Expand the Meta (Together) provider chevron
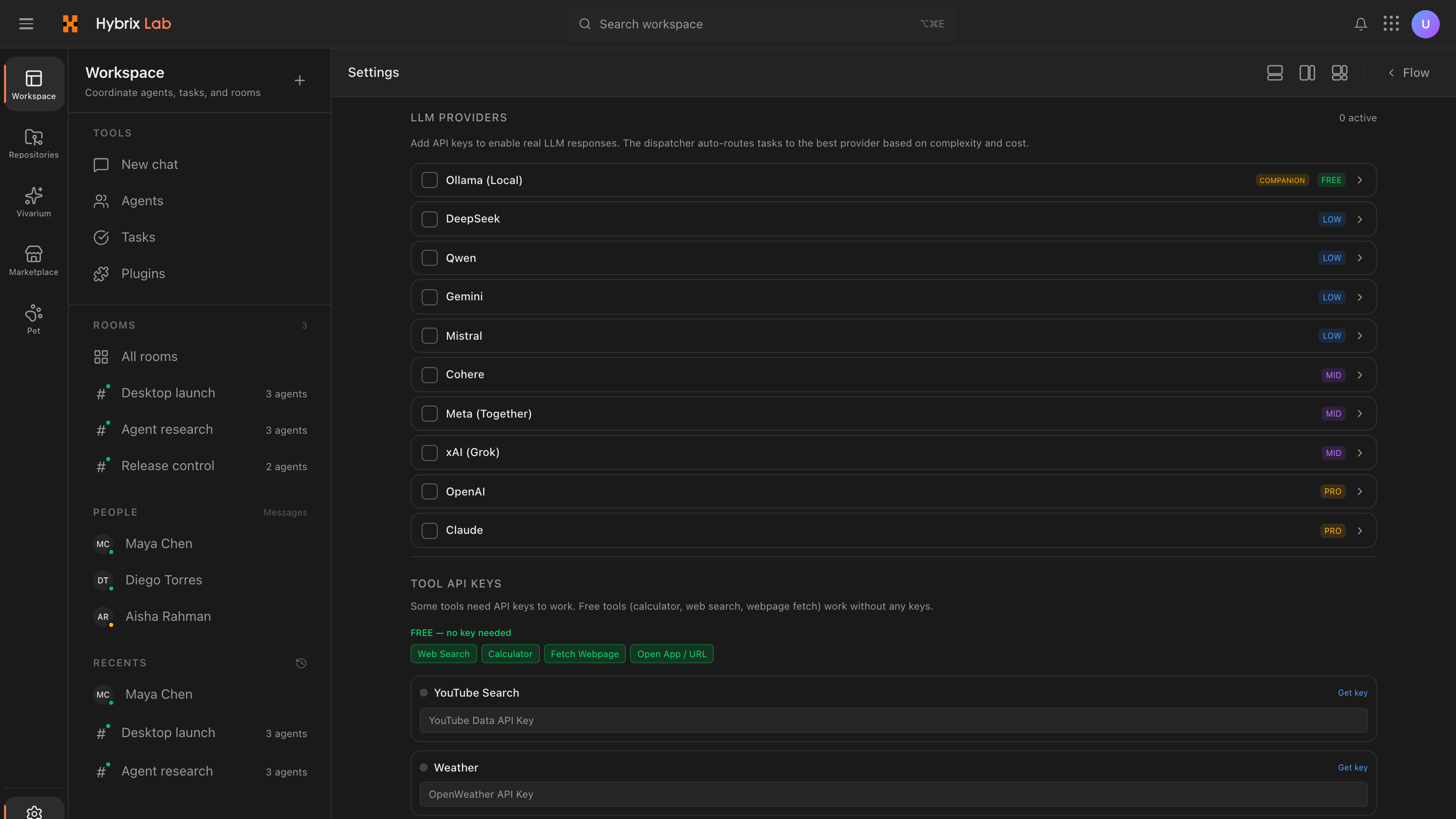The height and width of the screenshot is (819, 1456). point(1360,414)
